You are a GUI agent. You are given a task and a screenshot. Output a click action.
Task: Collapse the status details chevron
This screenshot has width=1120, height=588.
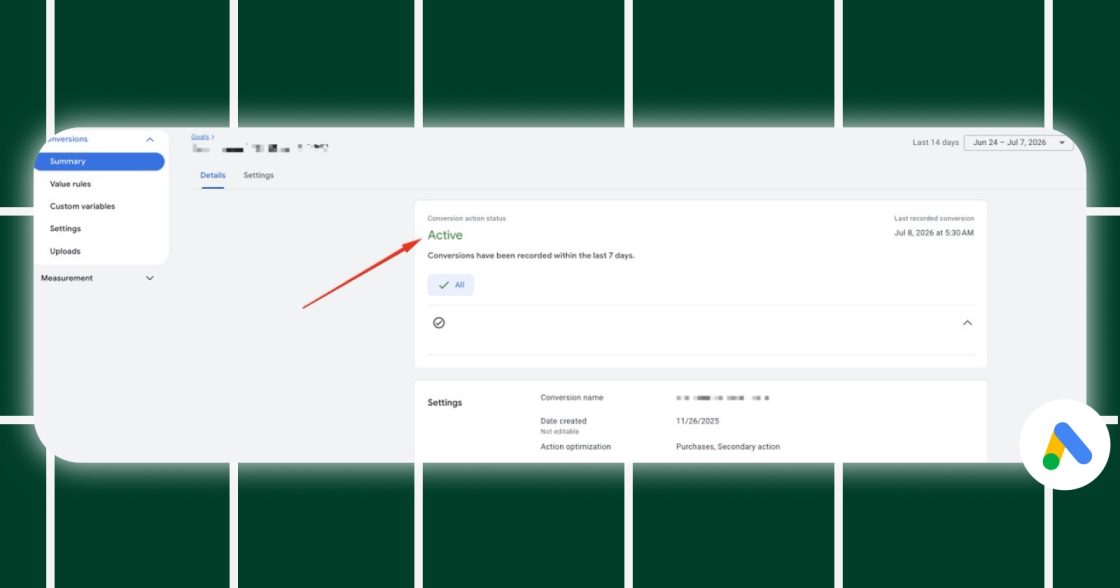point(967,323)
